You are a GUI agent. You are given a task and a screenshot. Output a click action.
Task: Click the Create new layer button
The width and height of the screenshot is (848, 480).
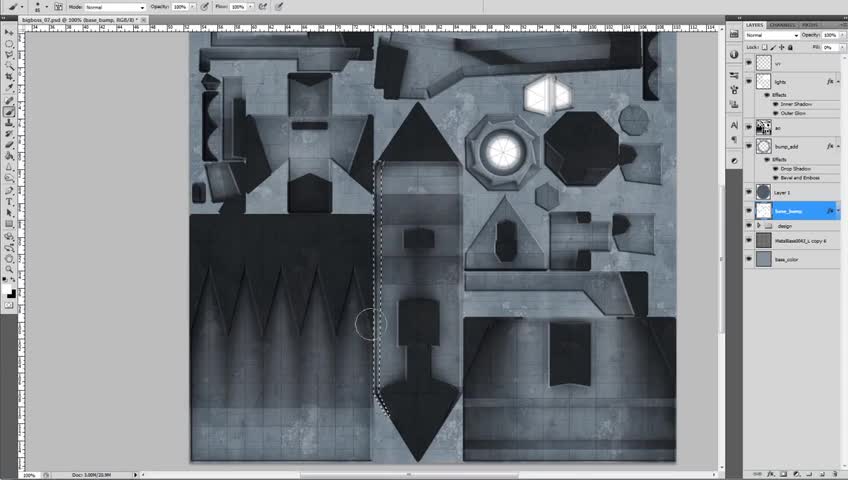coord(823,474)
